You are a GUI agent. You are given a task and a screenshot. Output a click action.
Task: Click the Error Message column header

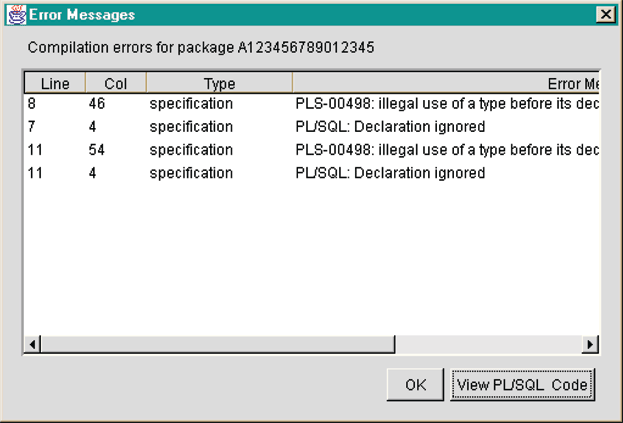[x=446, y=84]
